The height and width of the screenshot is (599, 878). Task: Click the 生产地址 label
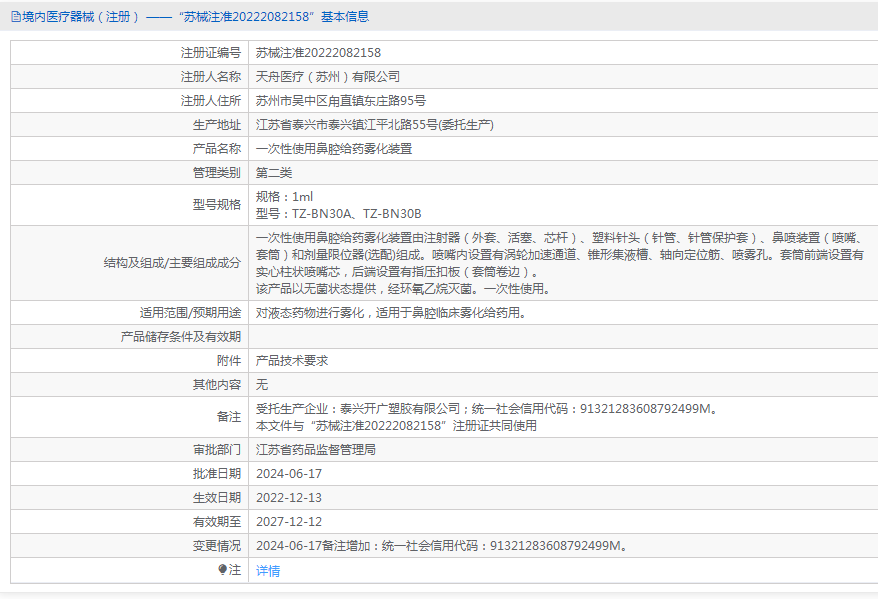click(x=217, y=125)
